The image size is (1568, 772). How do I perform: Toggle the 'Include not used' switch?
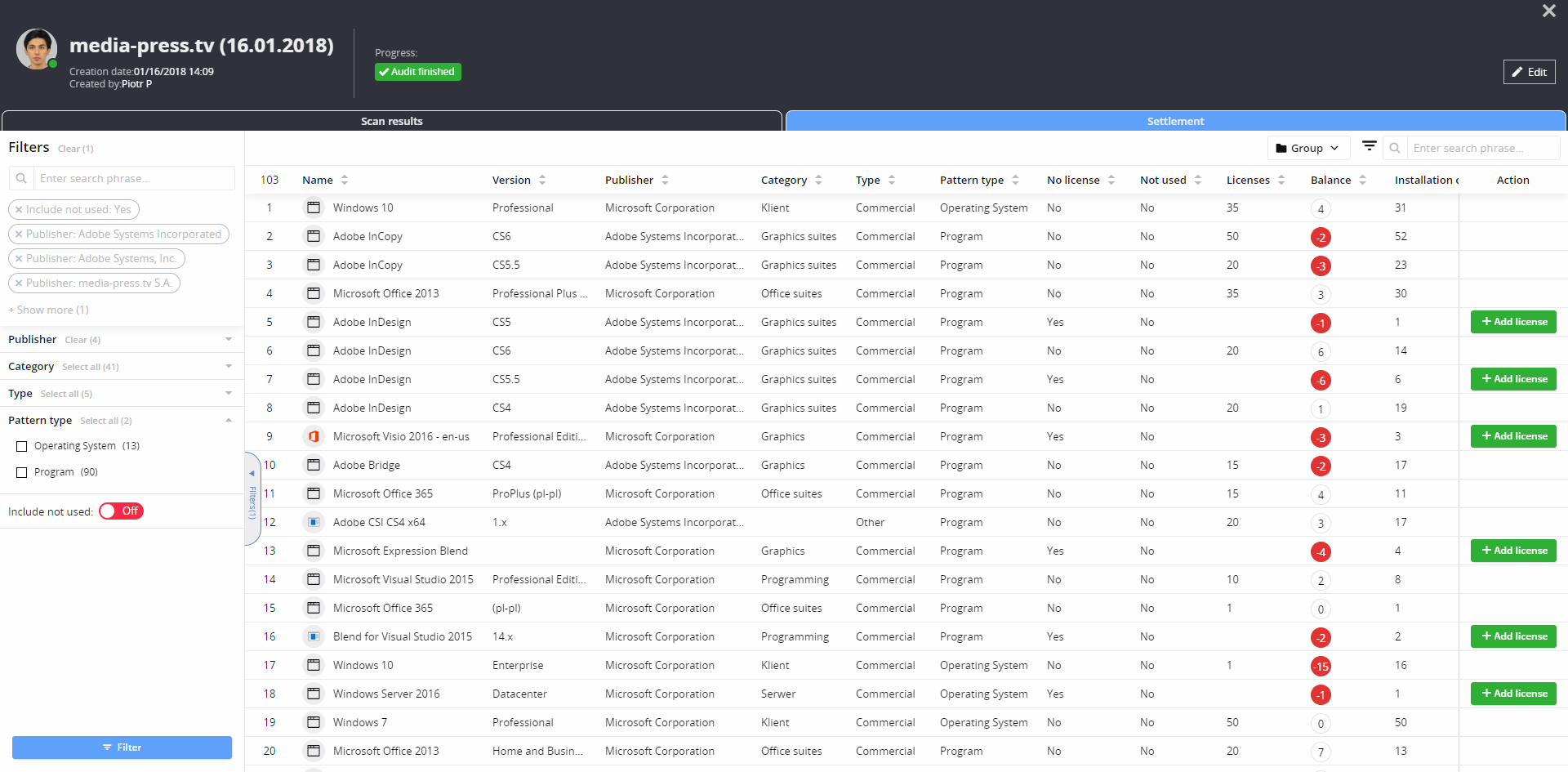pyautogui.click(x=121, y=511)
